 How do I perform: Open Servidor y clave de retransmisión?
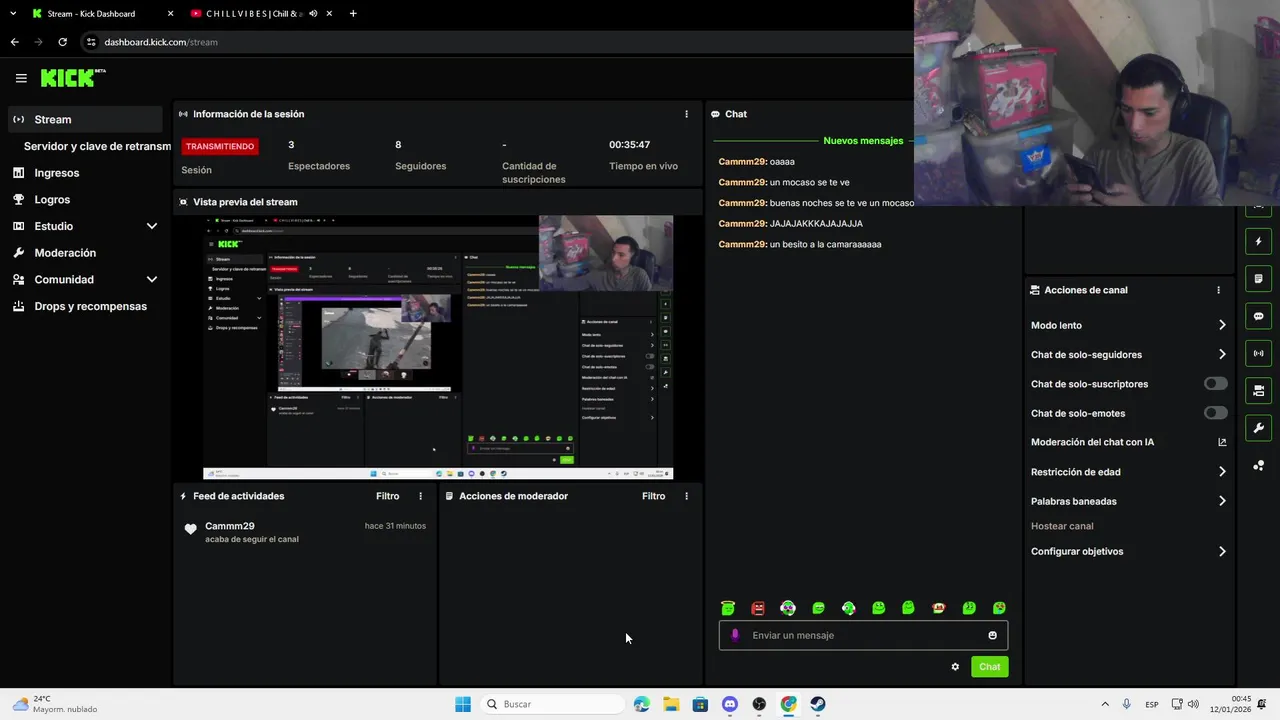click(x=97, y=146)
